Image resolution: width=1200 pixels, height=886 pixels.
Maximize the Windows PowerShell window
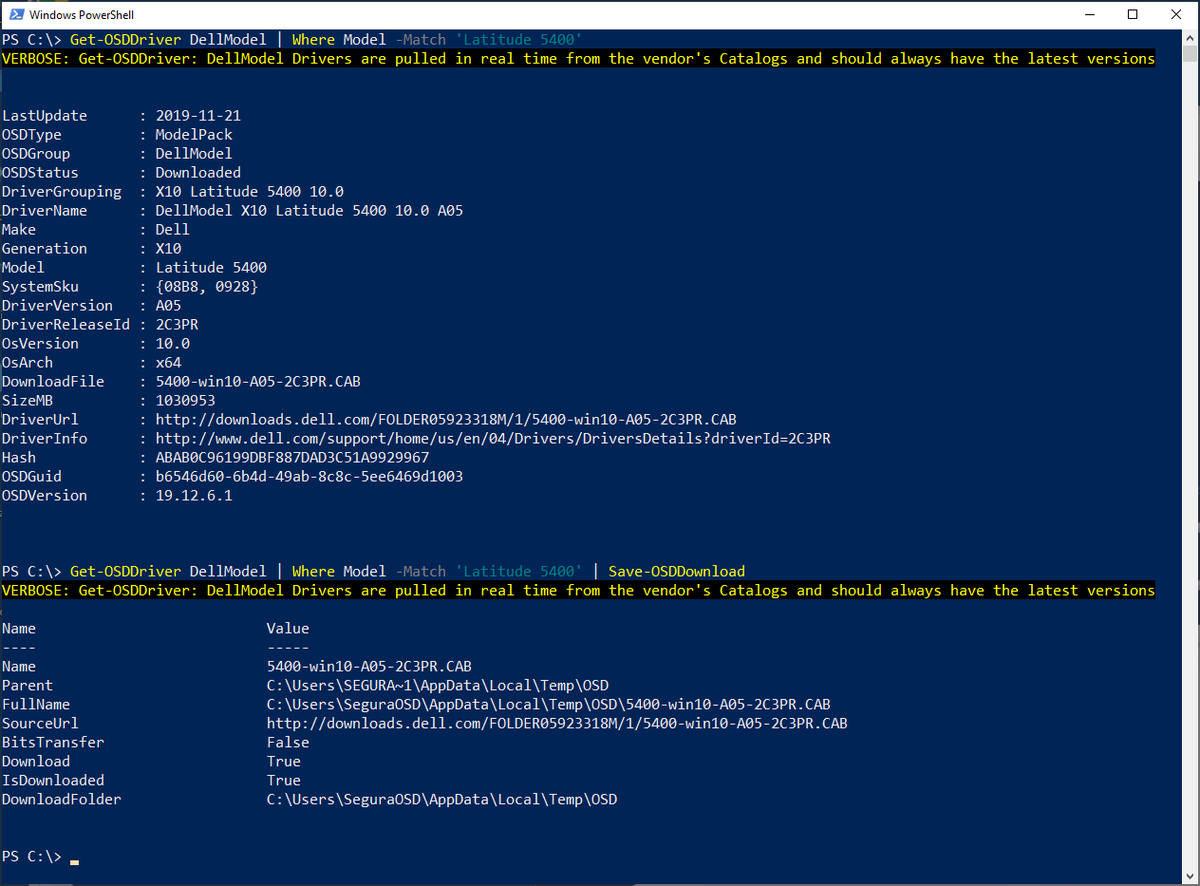[1132, 15]
